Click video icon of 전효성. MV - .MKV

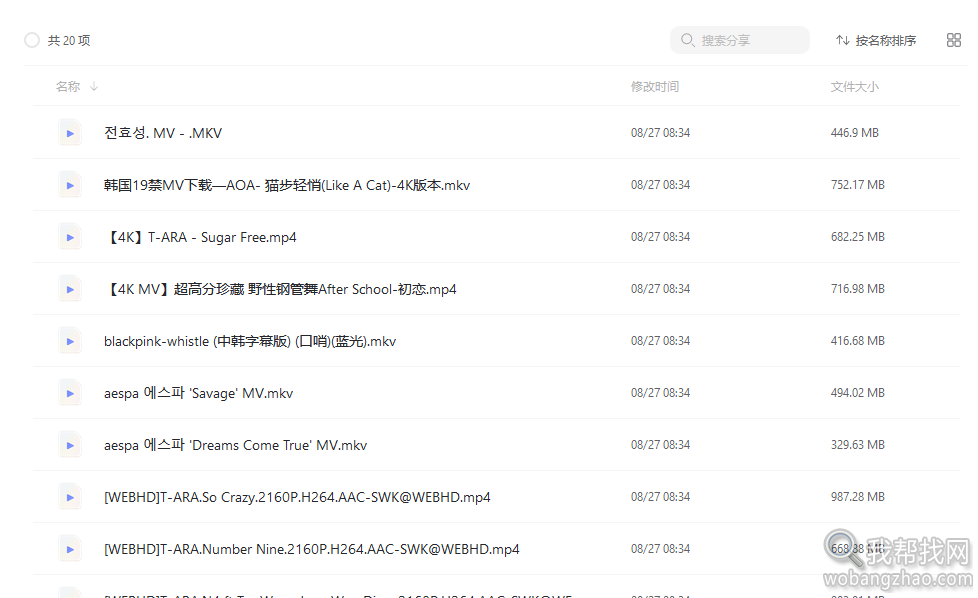click(70, 133)
